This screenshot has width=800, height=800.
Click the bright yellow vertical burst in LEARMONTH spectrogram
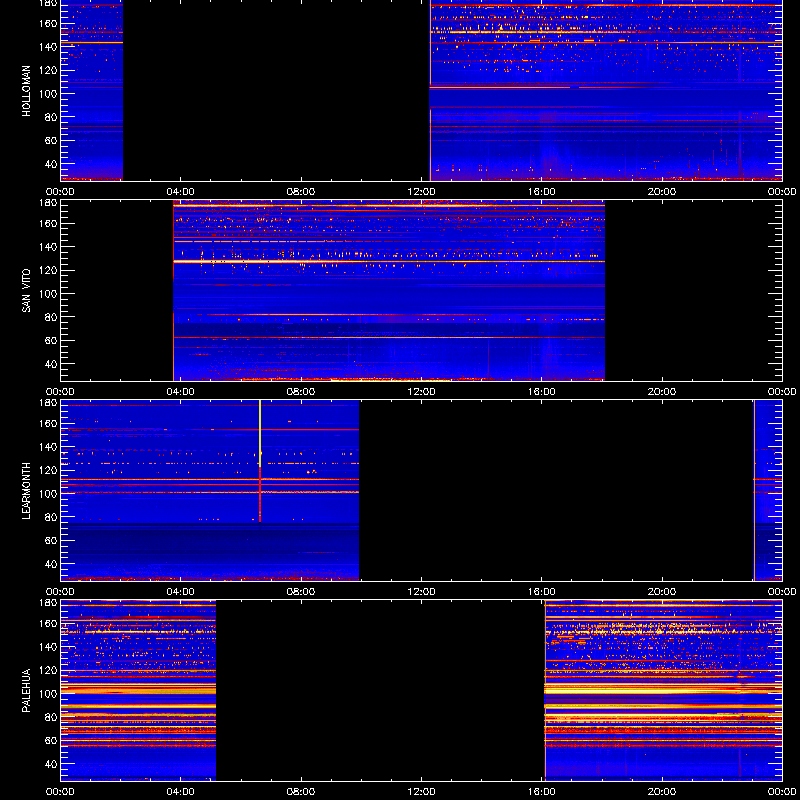260,434
